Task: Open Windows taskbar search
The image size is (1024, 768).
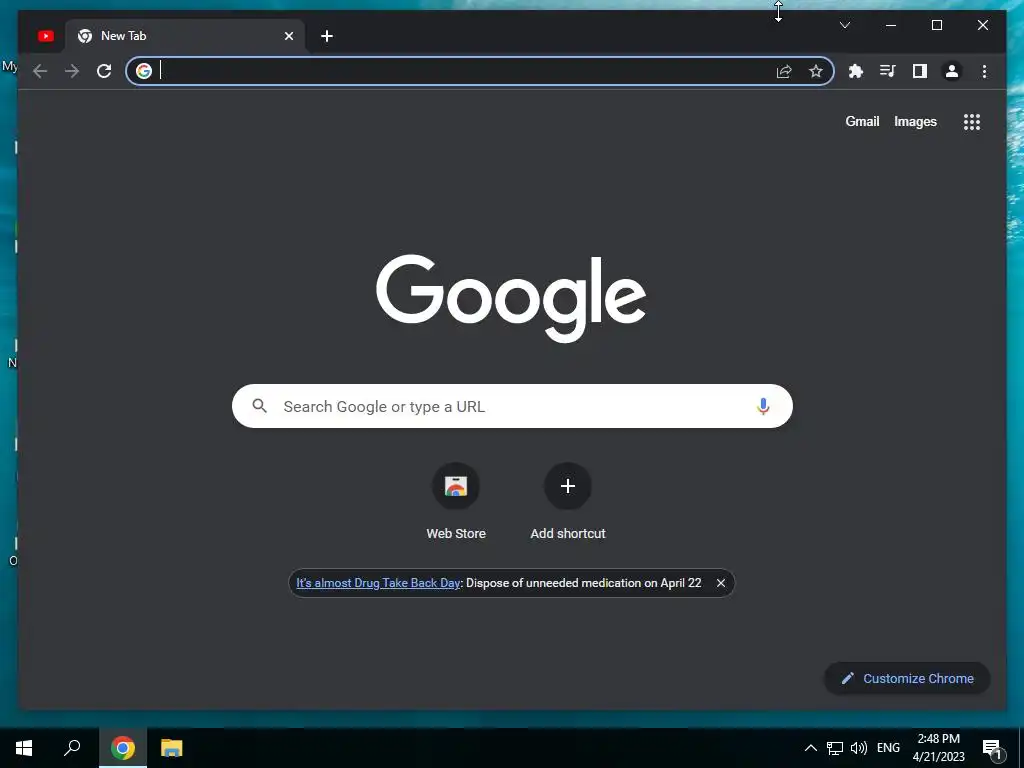Action: pyautogui.click(x=72, y=748)
